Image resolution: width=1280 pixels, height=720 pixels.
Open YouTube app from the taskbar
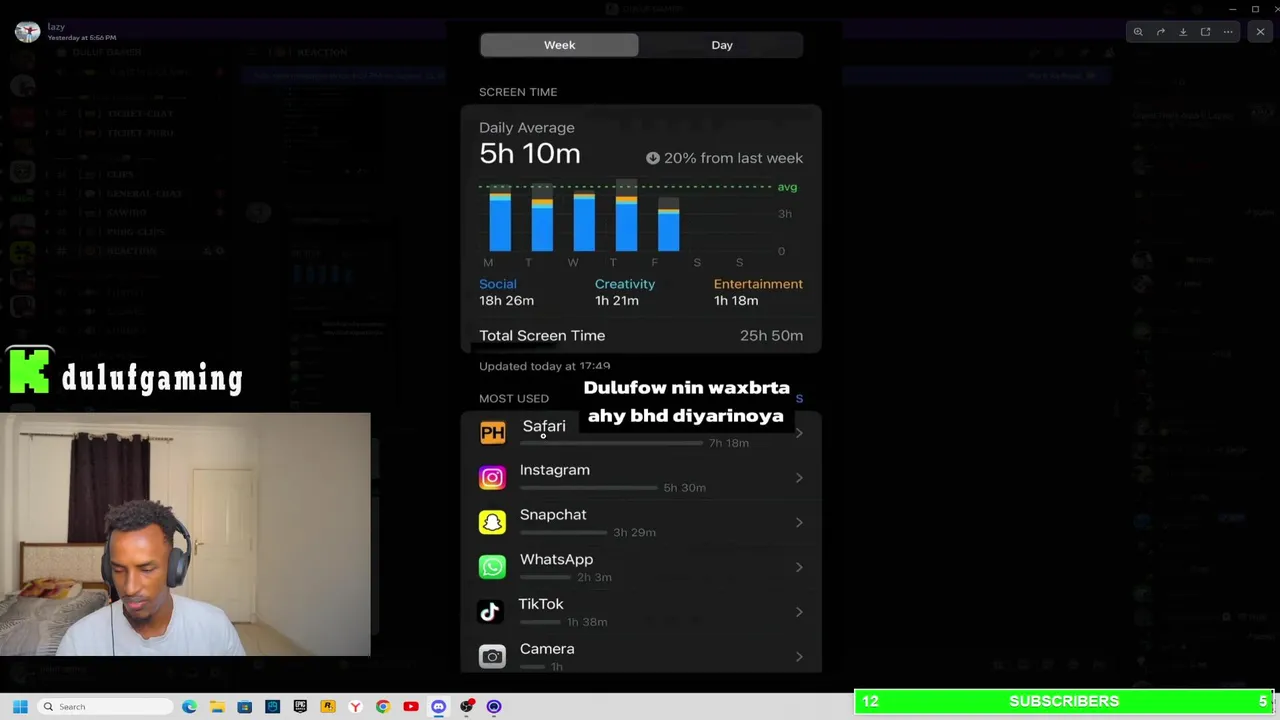[410, 707]
